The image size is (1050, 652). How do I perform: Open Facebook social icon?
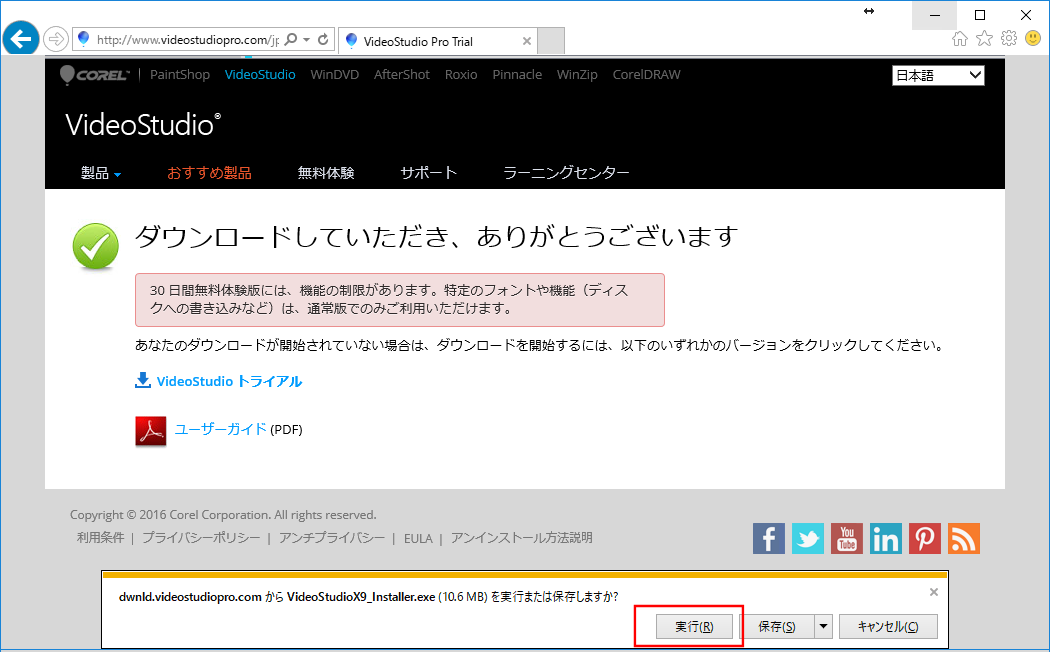[x=769, y=538]
